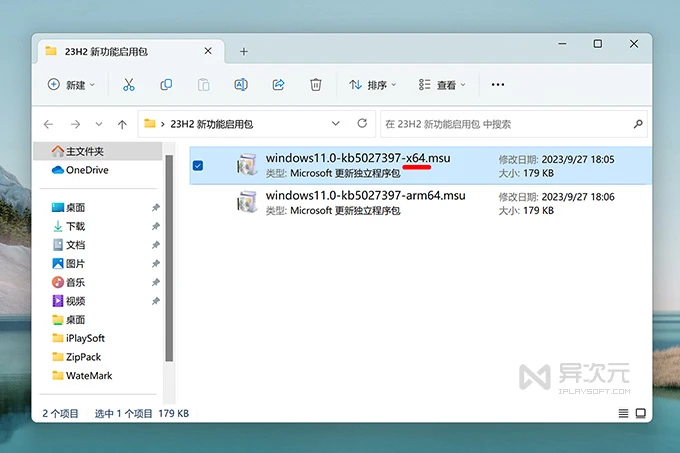Click 23H2 新功能启用包 path segment

click(x=212, y=124)
